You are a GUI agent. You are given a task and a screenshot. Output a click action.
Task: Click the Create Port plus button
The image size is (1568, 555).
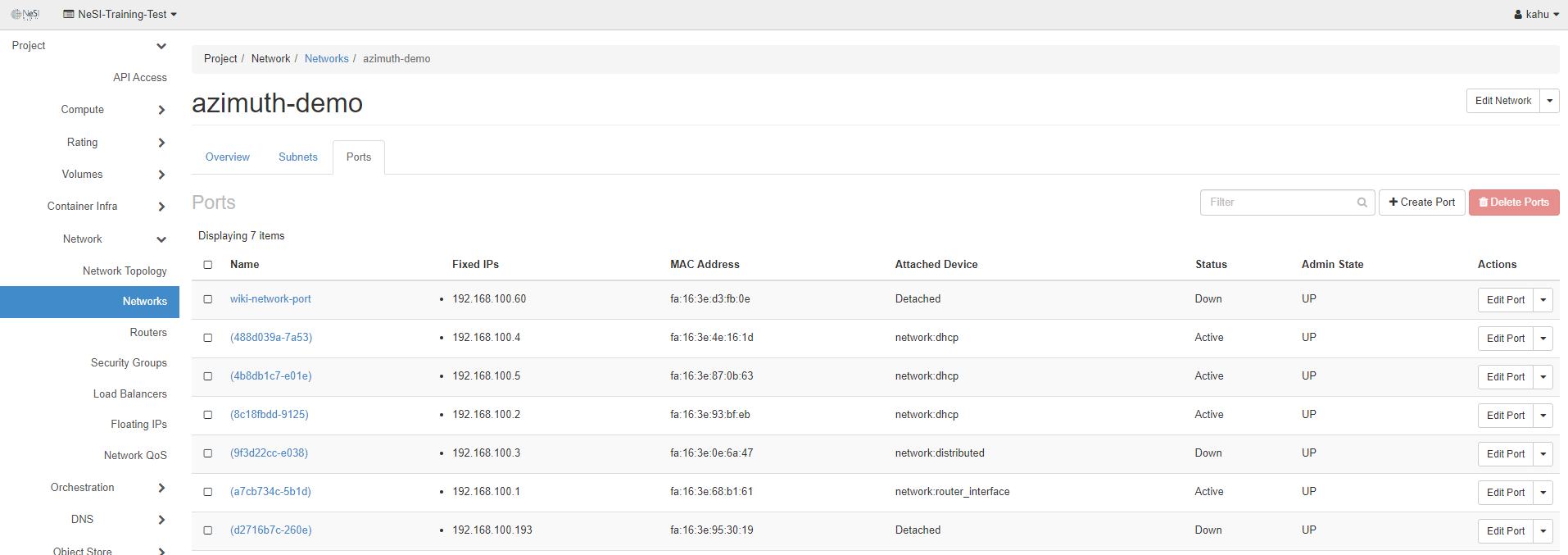coord(1421,202)
